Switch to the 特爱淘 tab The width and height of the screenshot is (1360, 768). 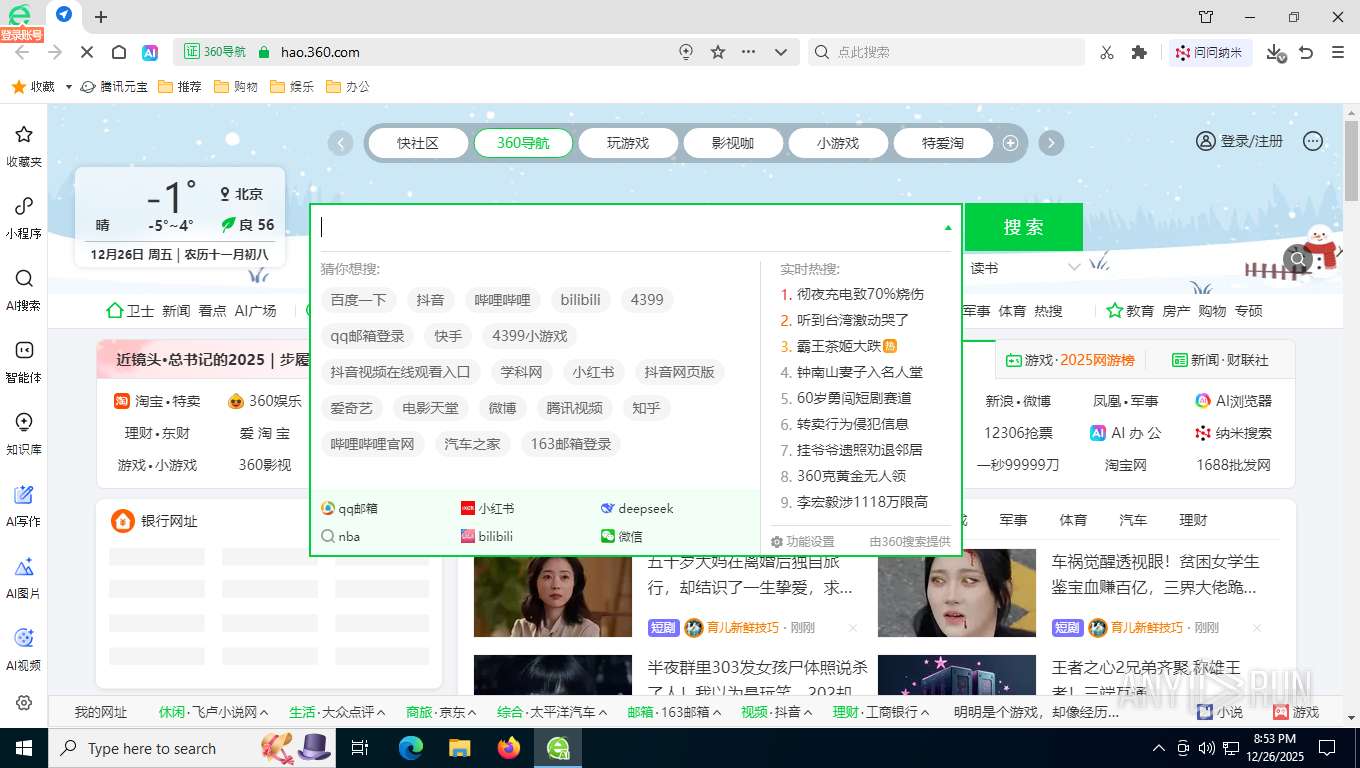point(943,143)
